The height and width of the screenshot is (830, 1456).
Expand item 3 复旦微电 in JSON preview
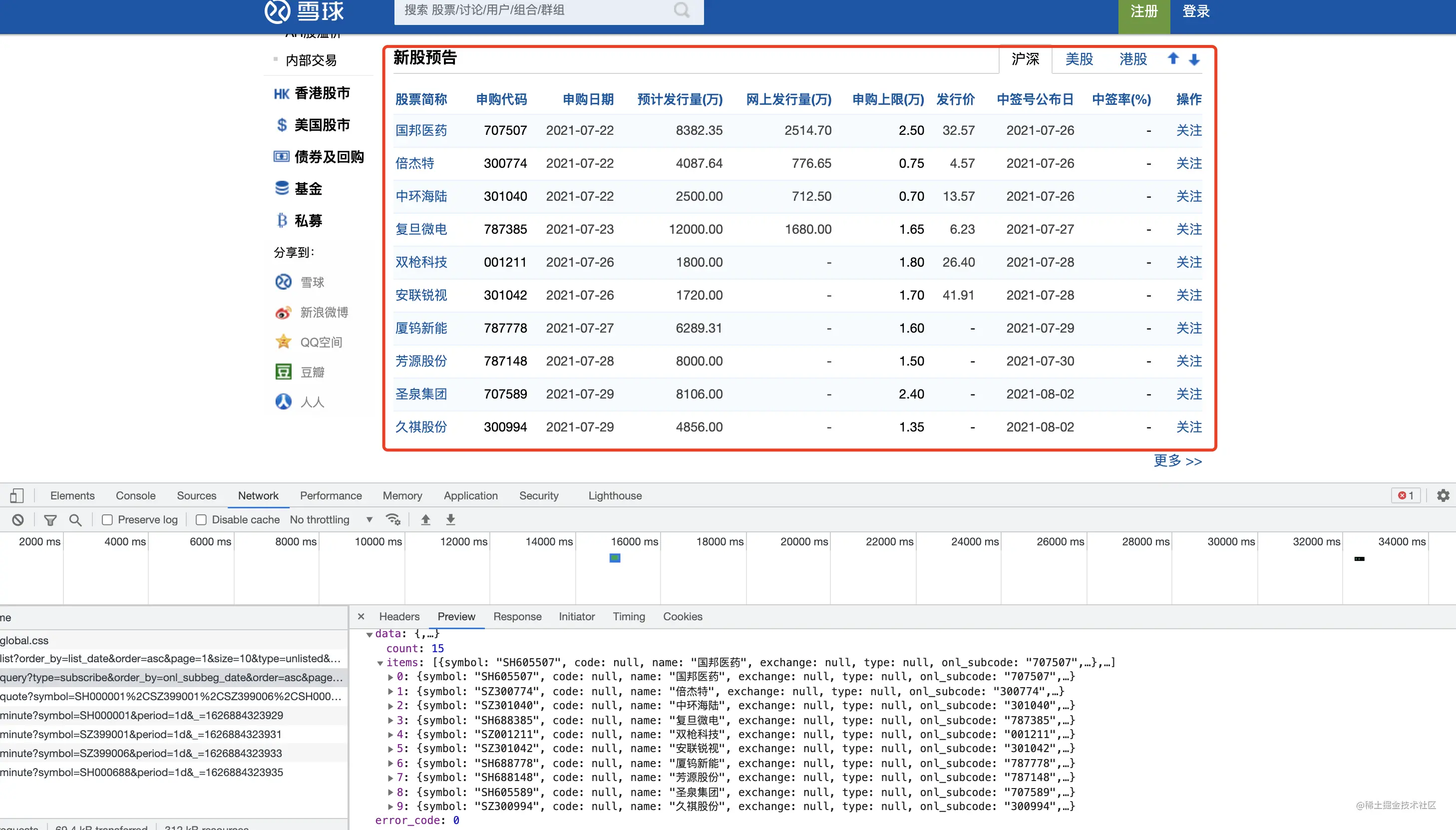pyautogui.click(x=391, y=721)
